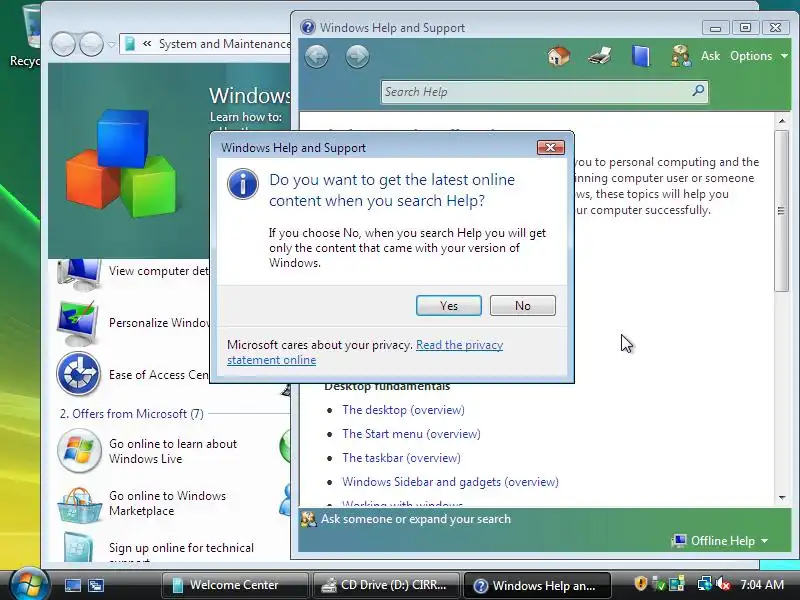Click Offers from Microsoft (7) heading
This screenshot has width=800, height=600.
click(x=132, y=414)
